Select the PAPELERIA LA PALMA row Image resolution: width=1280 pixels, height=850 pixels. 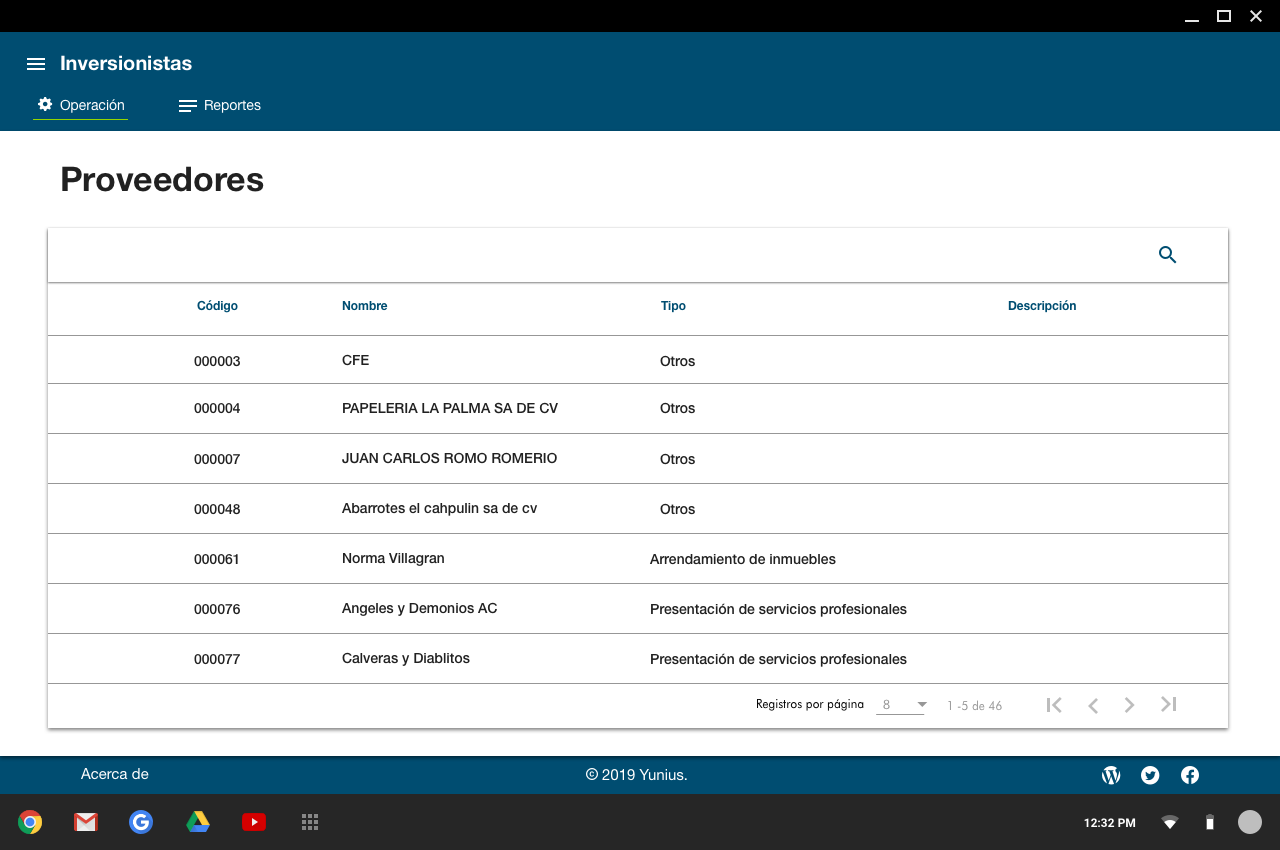(x=449, y=408)
